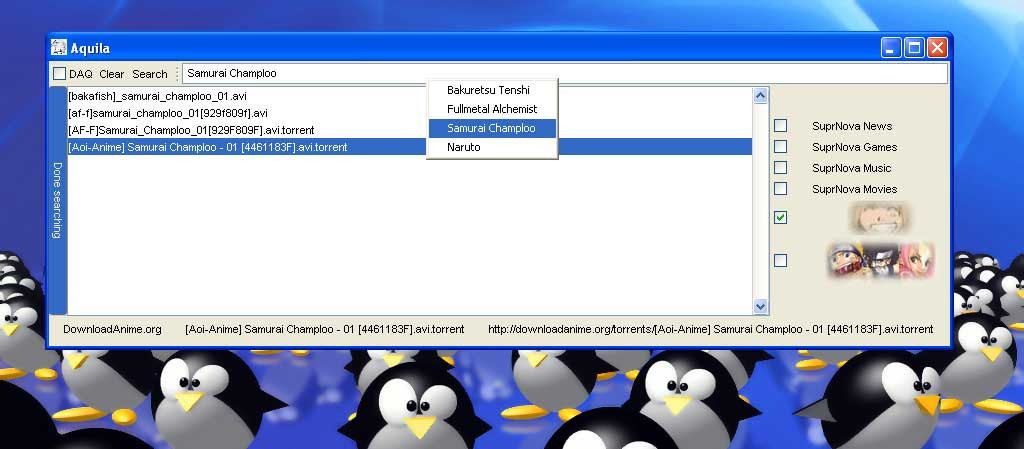Click the results list scroll up arrow

(760, 96)
